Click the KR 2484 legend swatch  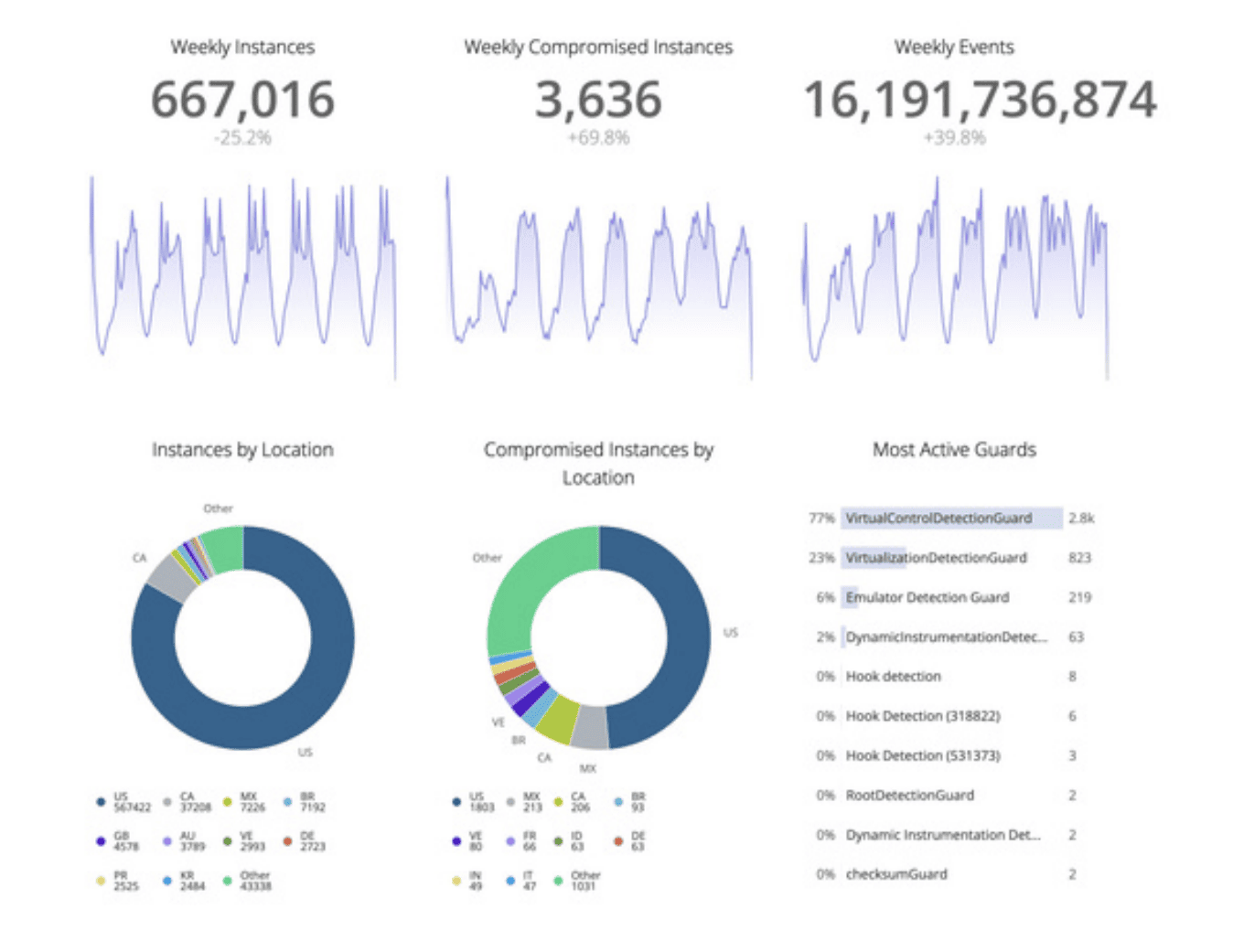167,881
